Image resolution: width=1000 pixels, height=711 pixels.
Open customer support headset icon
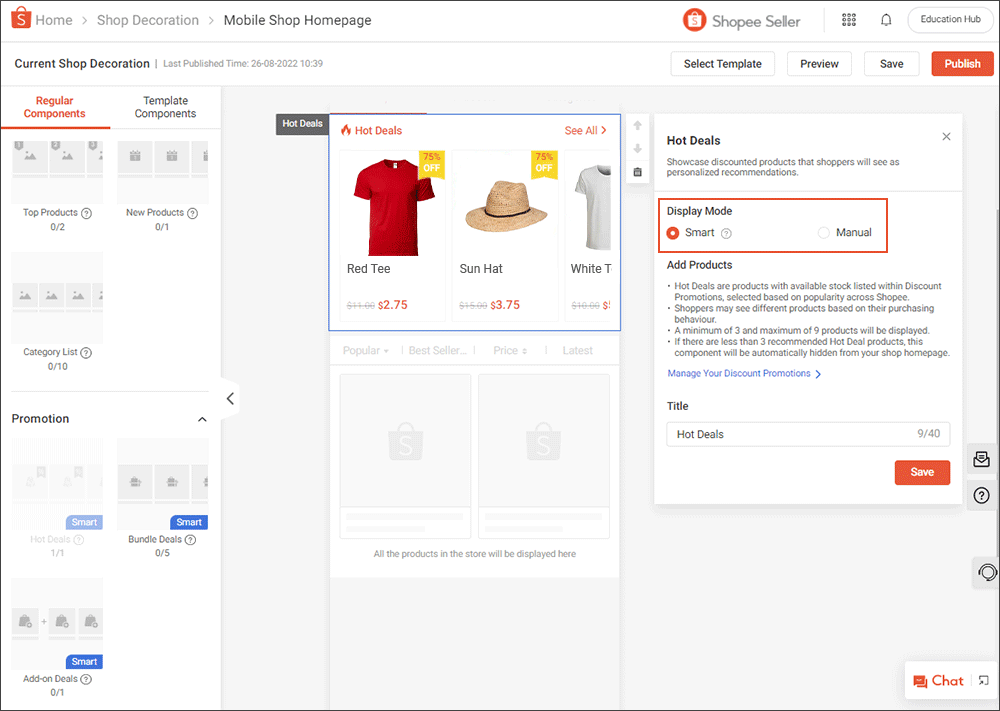click(986, 572)
